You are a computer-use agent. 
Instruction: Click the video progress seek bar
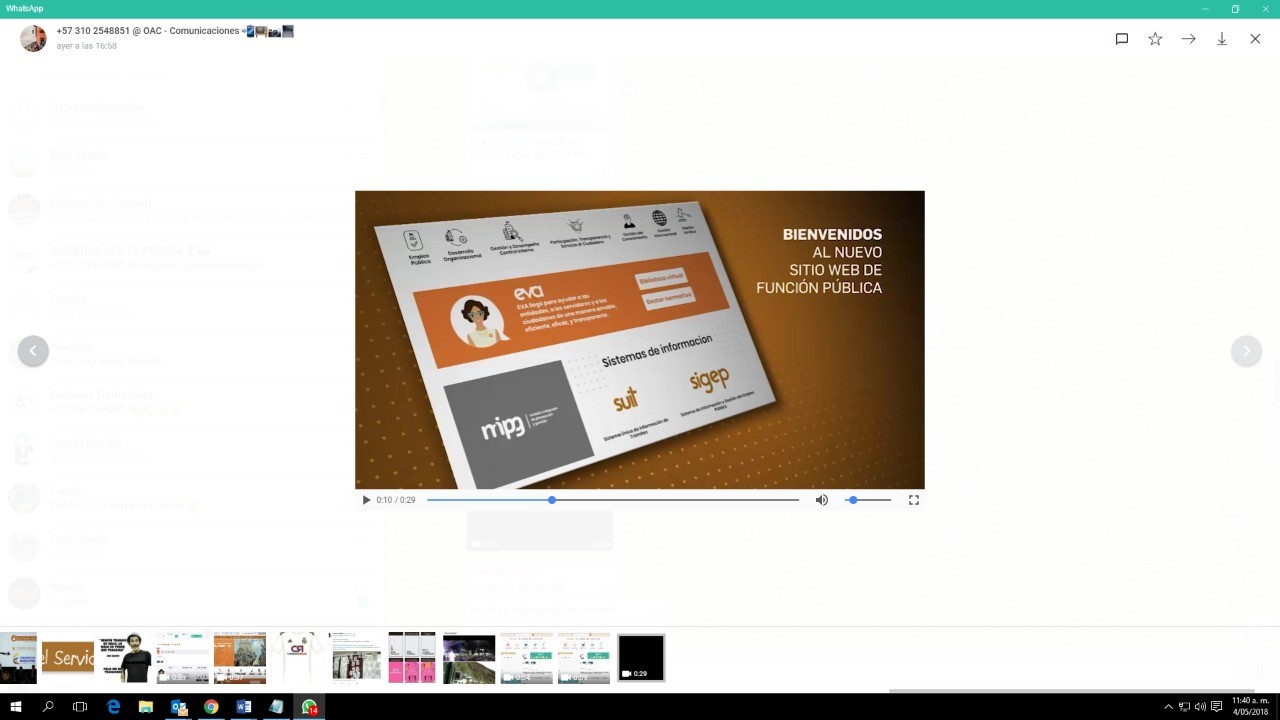coord(612,500)
